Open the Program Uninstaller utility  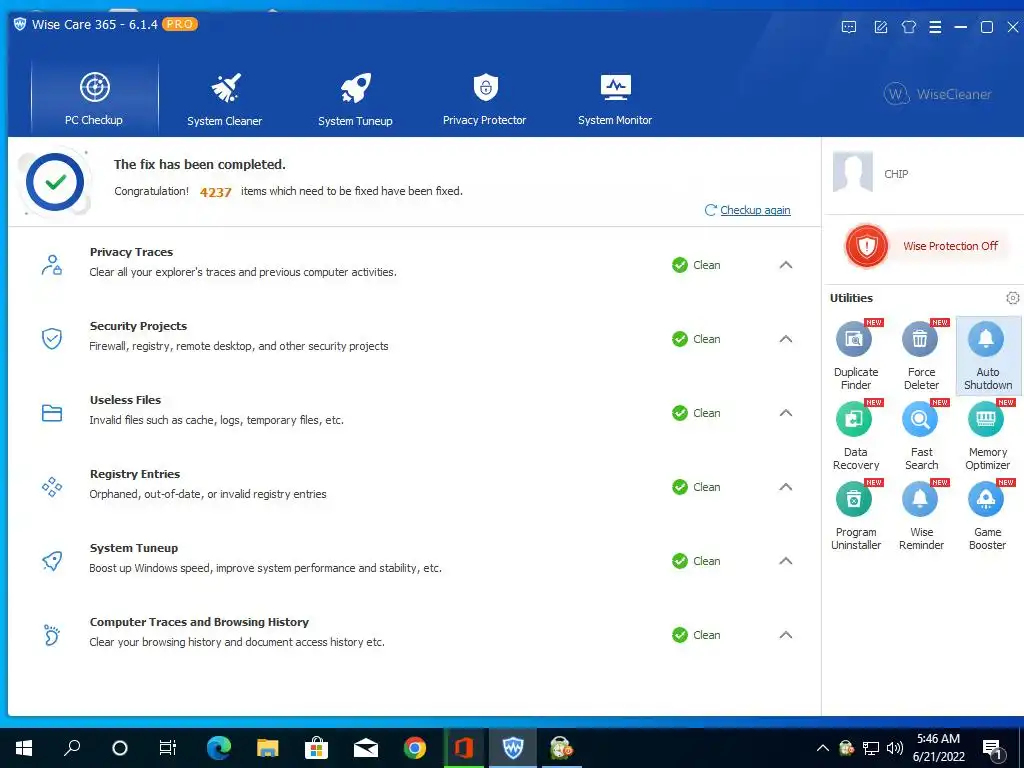pos(856,516)
